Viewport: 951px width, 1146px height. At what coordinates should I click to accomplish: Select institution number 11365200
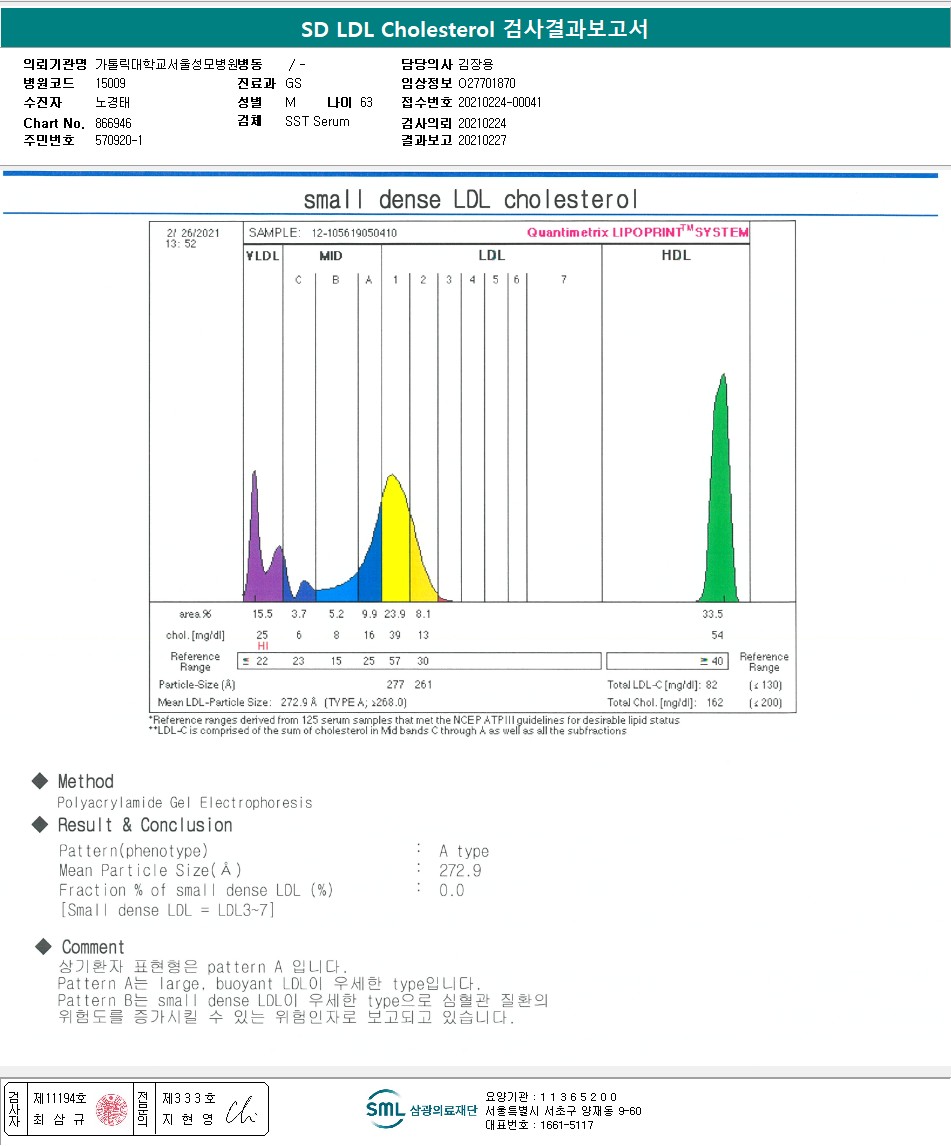(578, 1097)
